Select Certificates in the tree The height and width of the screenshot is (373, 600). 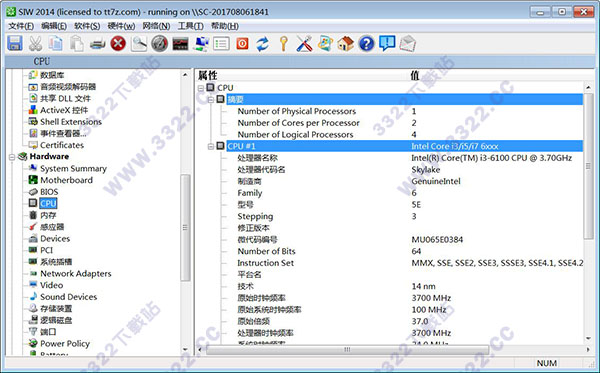click(62, 145)
